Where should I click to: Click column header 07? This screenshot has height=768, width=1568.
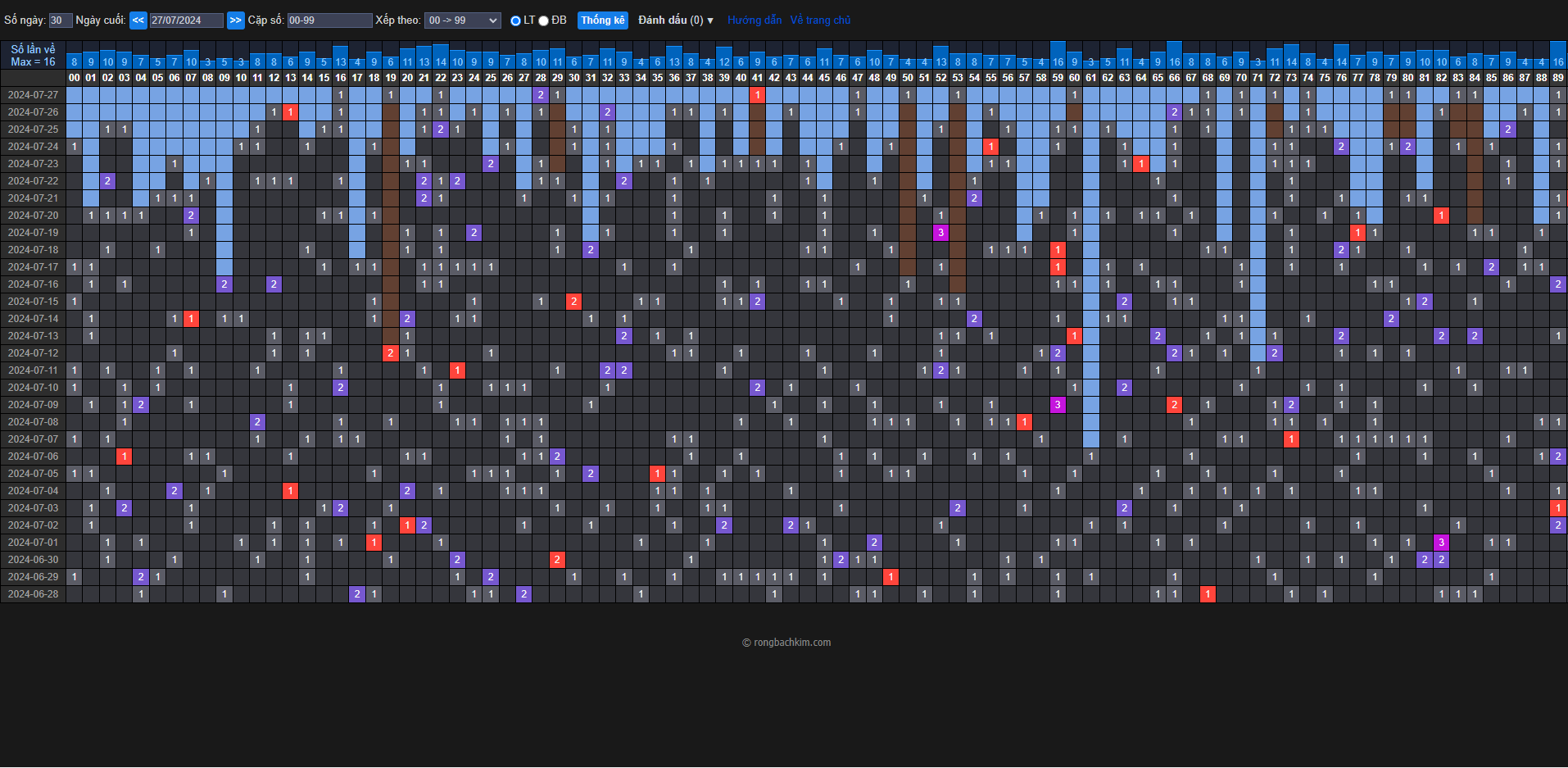191,78
